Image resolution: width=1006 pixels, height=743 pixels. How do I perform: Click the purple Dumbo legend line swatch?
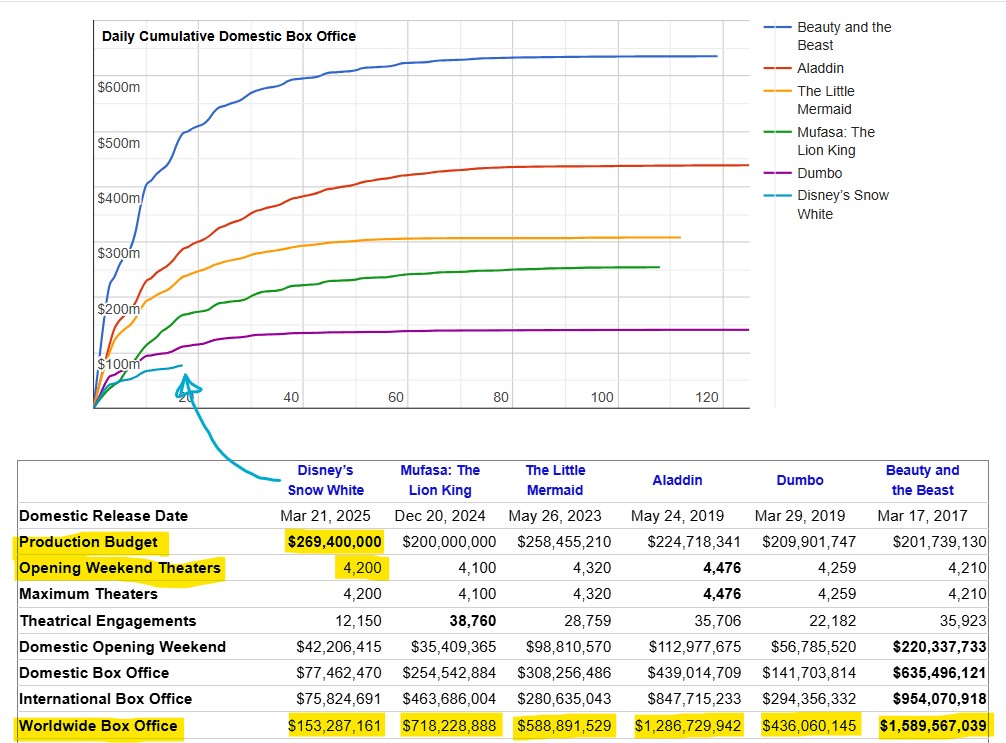[x=778, y=173]
